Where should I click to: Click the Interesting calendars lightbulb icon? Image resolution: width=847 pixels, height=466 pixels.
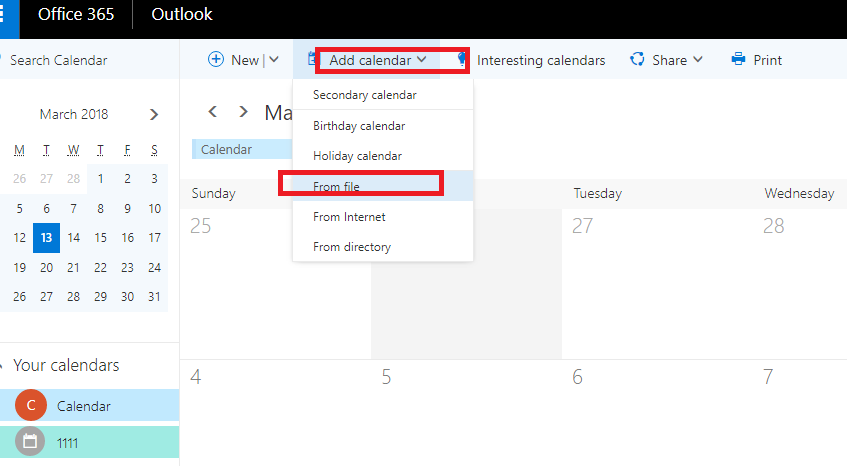click(x=462, y=59)
